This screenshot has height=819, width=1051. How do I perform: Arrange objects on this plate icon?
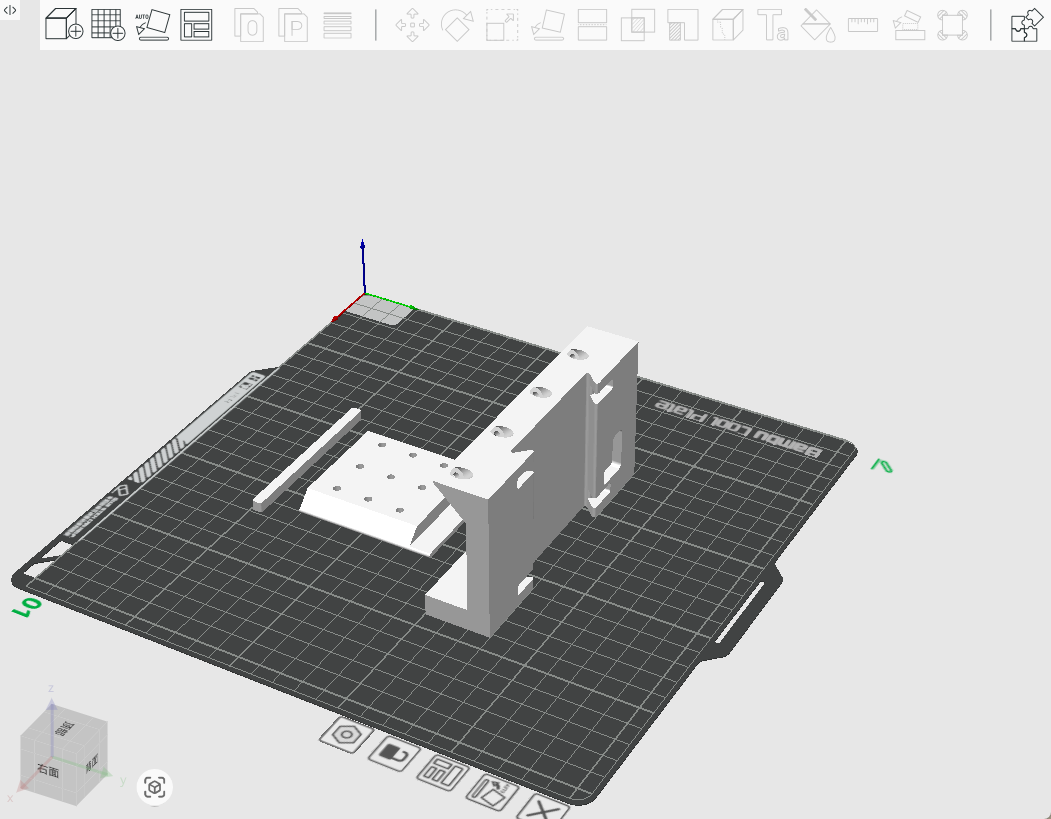[x=442, y=772]
